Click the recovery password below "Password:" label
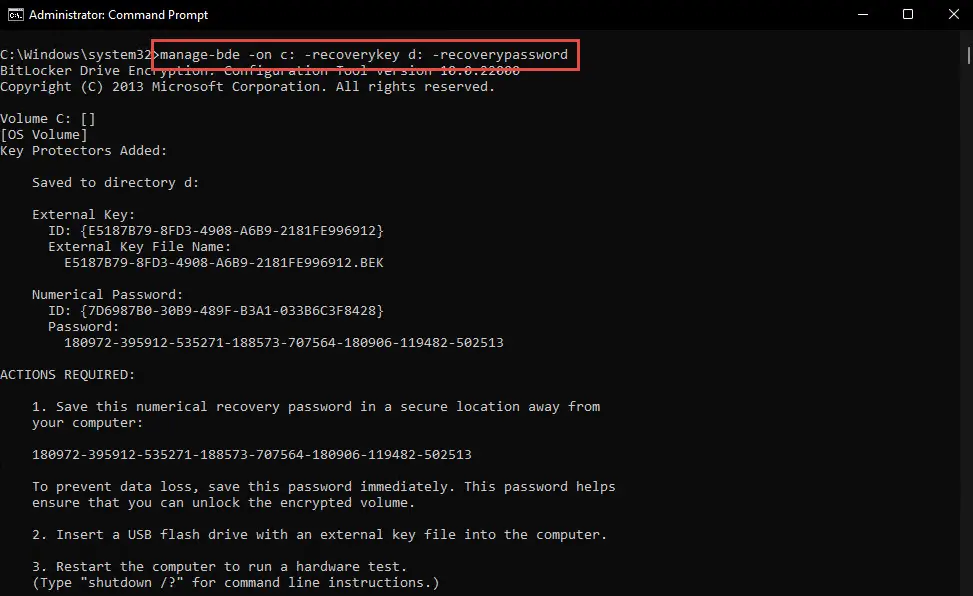The height and width of the screenshot is (596, 973). 283,343
